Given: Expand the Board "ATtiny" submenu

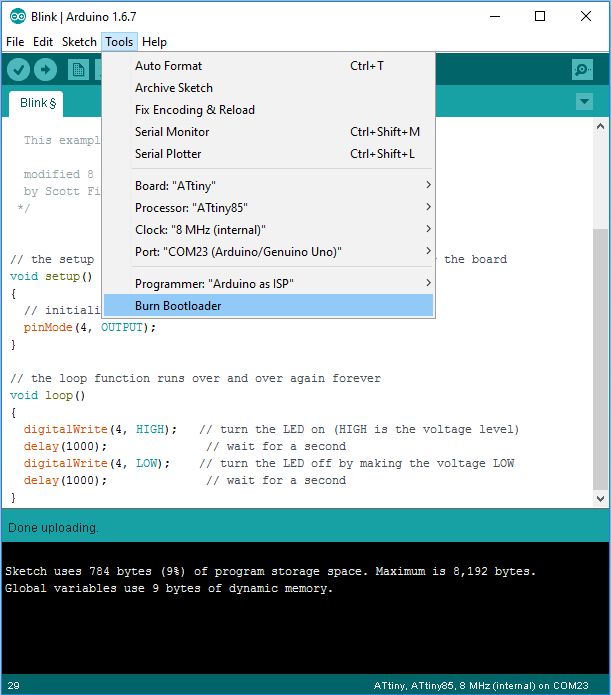Looking at the screenshot, I should [268, 185].
